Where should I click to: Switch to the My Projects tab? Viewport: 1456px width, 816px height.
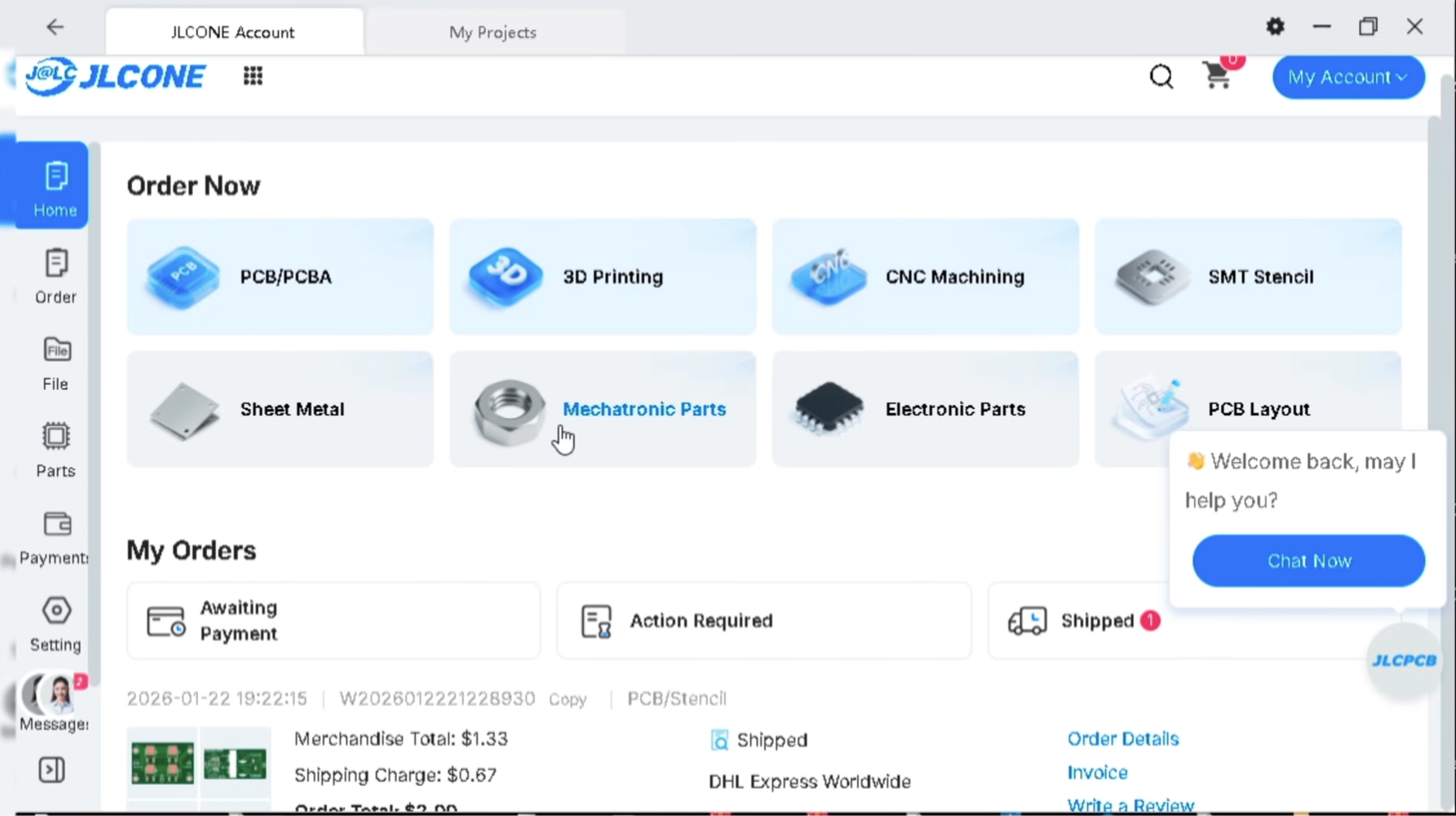pyautogui.click(x=493, y=32)
